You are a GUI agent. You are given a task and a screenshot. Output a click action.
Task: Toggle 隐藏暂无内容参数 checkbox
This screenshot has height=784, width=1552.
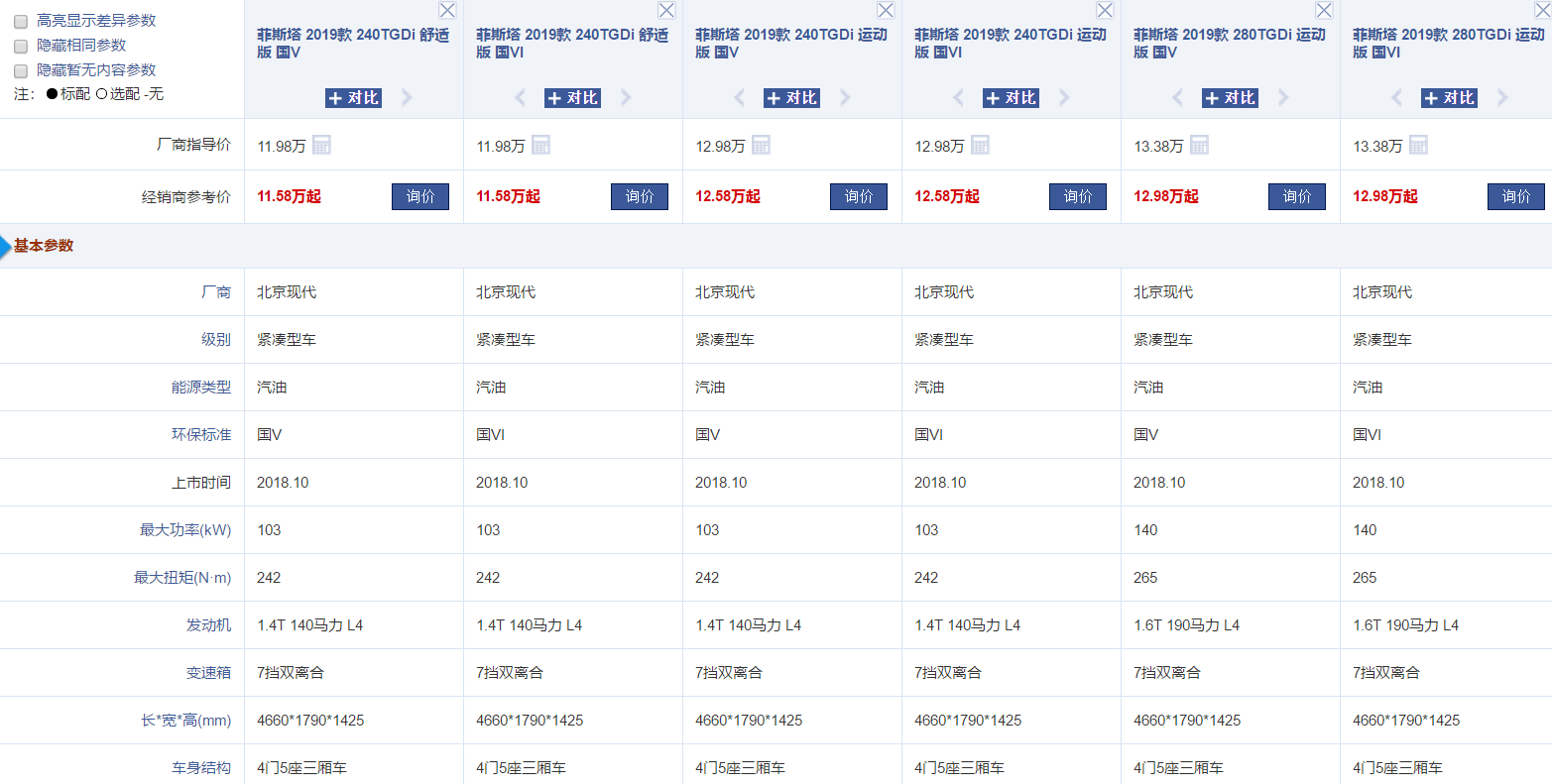pos(21,70)
